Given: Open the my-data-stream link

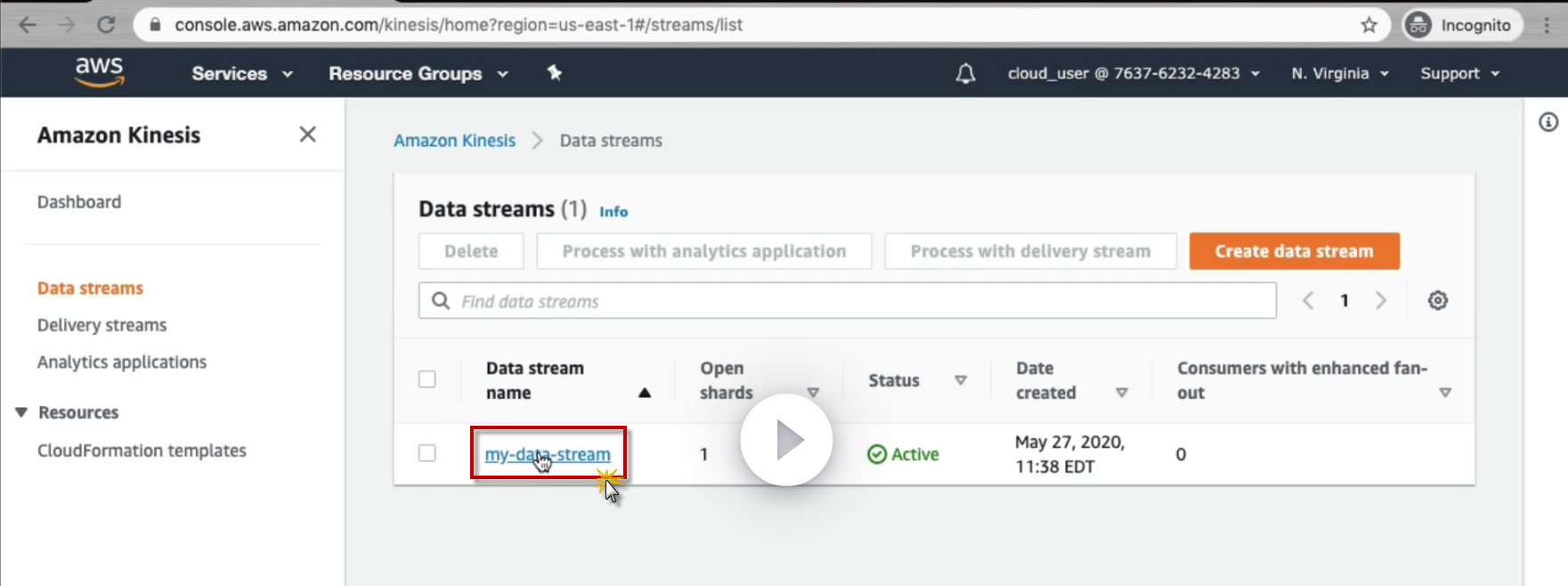Looking at the screenshot, I should tap(548, 454).
